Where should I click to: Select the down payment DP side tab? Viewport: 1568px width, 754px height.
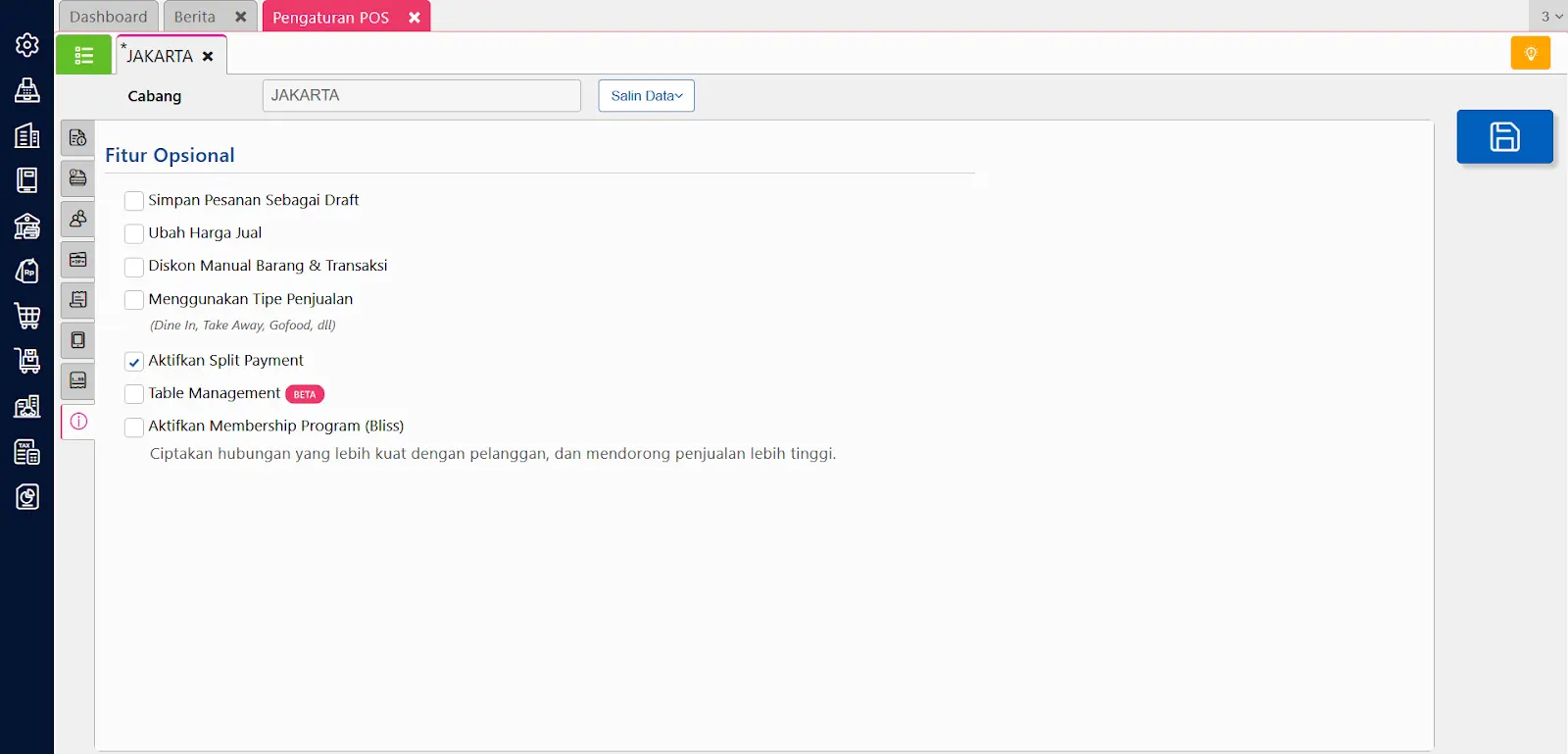(x=78, y=260)
